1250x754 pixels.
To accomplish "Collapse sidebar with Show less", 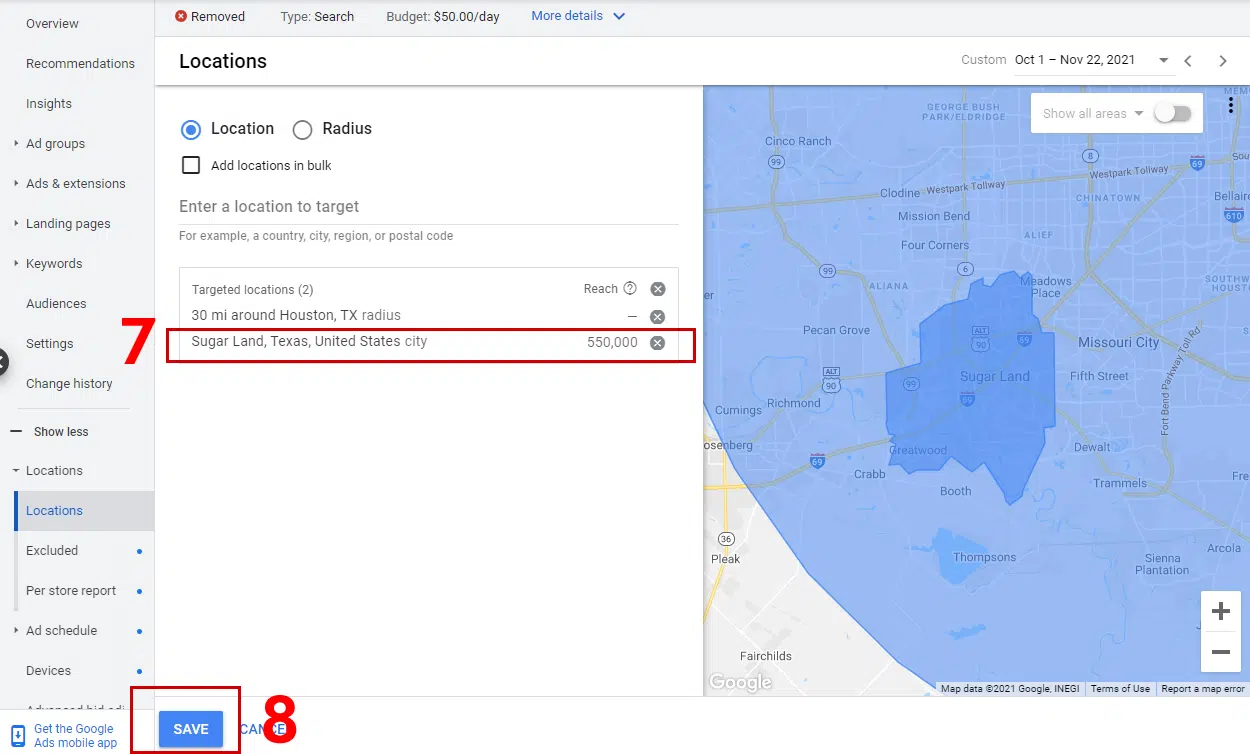I will (x=50, y=431).
